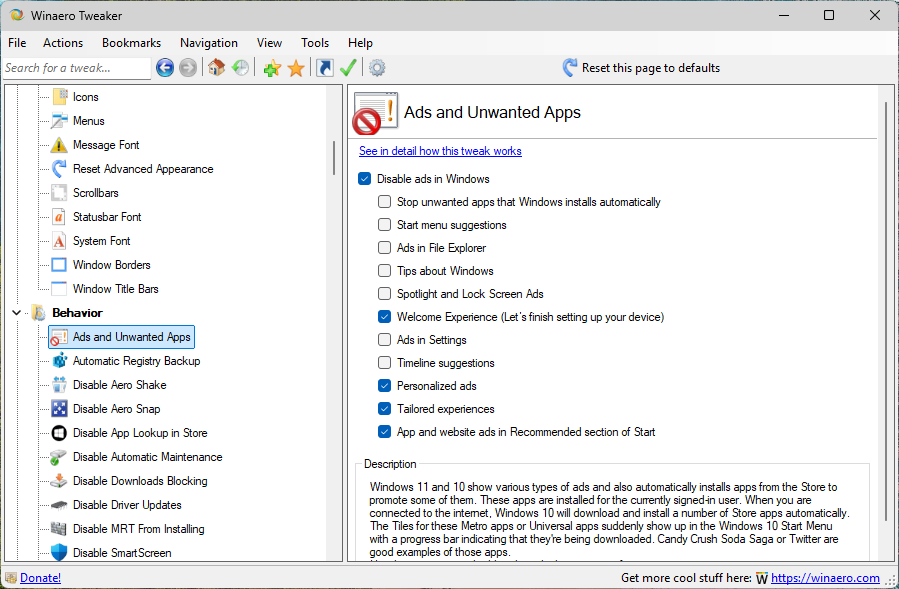Check Timeline suggestions box
The height and width of the screenshot is (589, 899).
[x=384, y=362]
